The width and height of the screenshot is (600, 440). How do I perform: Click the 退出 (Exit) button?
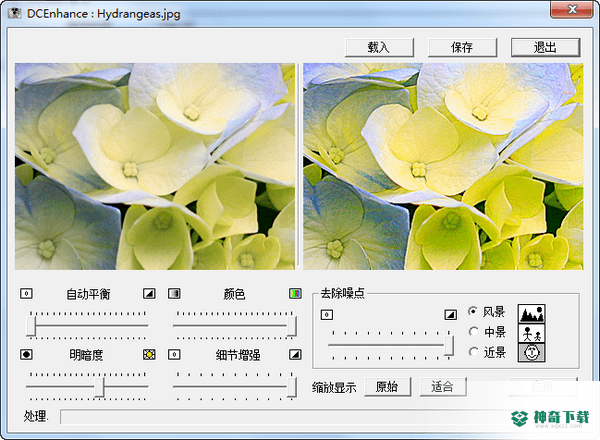(545, 47)
